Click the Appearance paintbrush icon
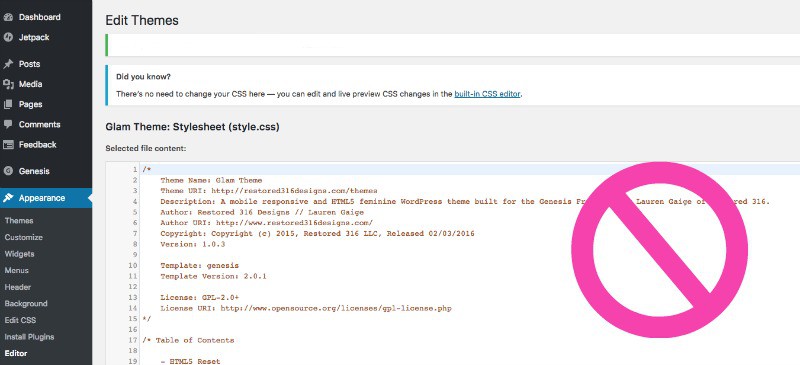 point(8,198)
